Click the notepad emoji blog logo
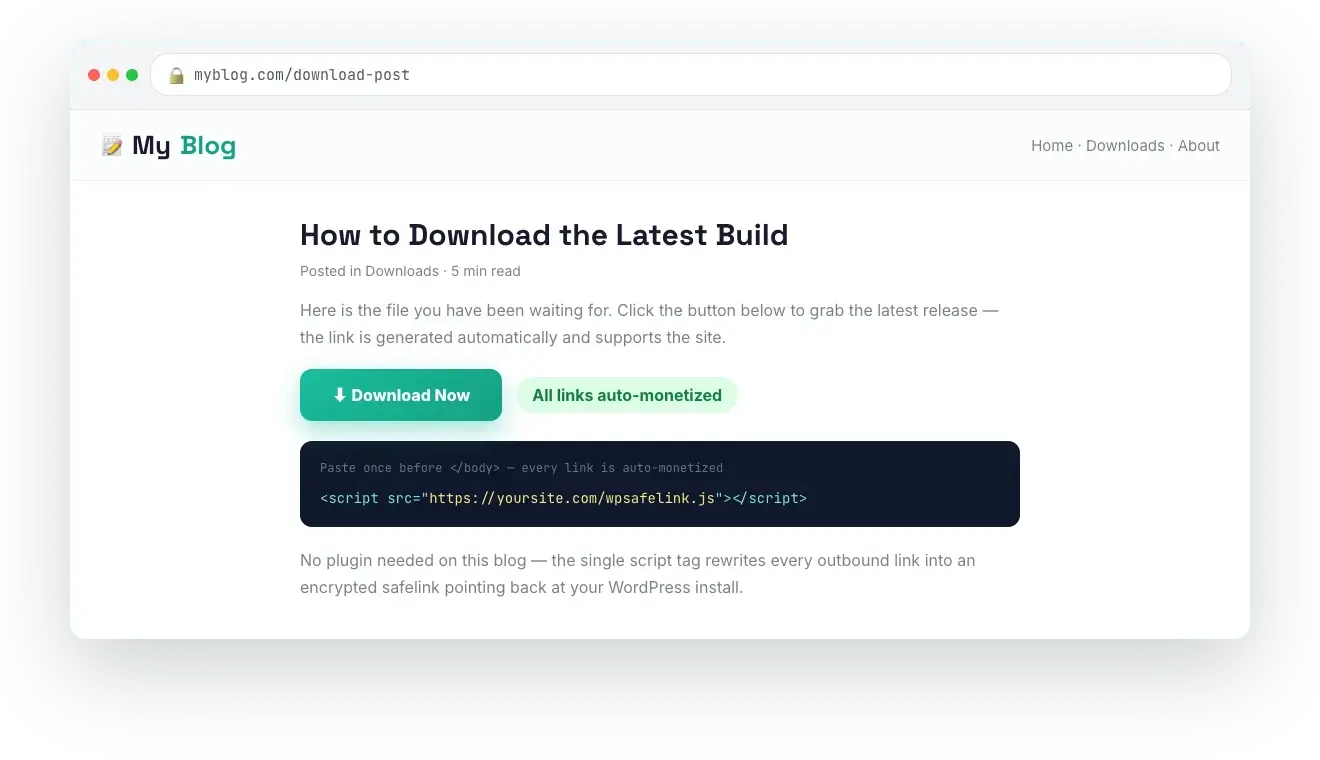1320x760 pixels. (x=112, y=146)
